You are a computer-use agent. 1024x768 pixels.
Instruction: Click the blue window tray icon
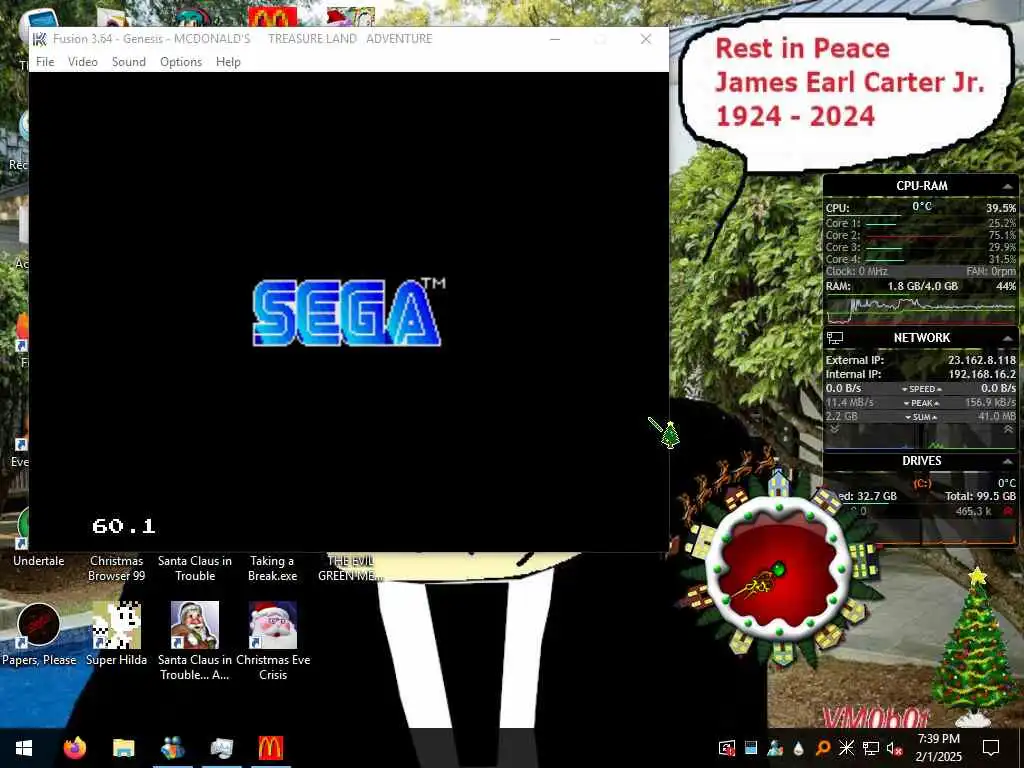(x=751, y=748)
